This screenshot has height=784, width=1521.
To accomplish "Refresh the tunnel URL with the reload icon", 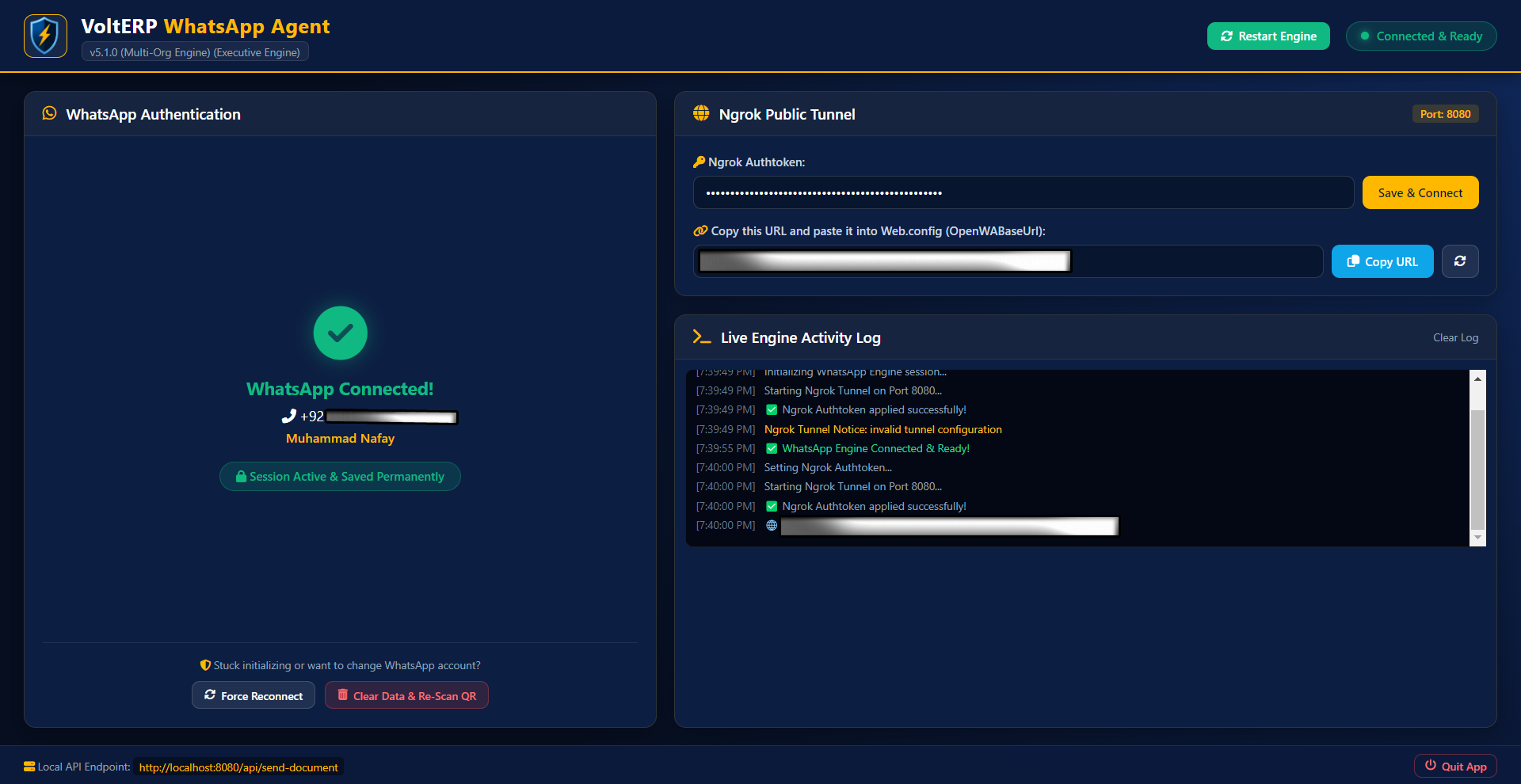I will coord(1460,261).
